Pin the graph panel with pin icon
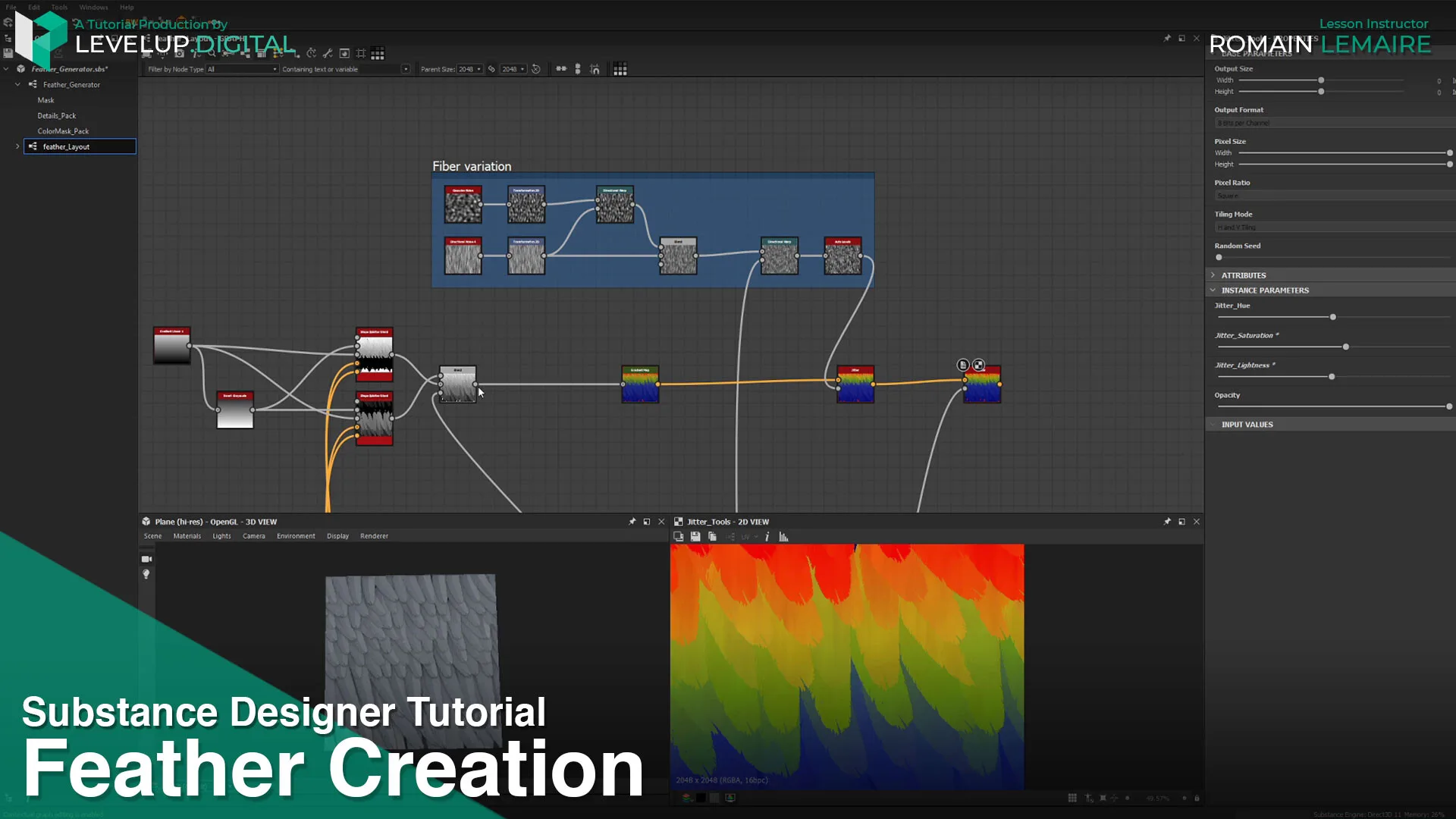 click(x=1167, y=38)
